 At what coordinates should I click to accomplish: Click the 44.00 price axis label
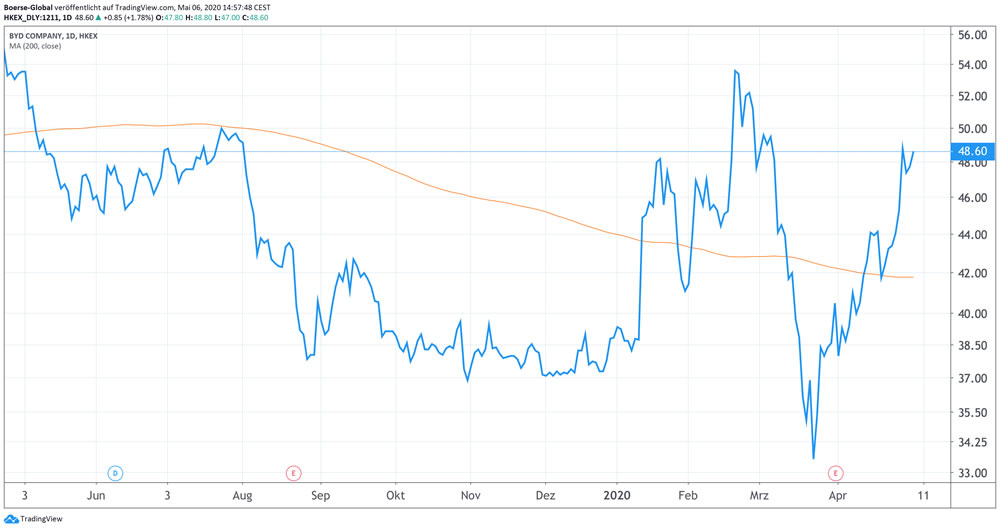(973, 235)
